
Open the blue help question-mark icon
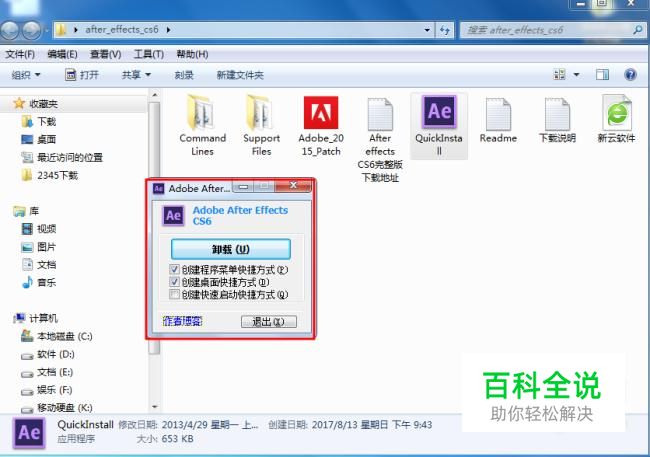pyautogui.click(x=630, y=75)
